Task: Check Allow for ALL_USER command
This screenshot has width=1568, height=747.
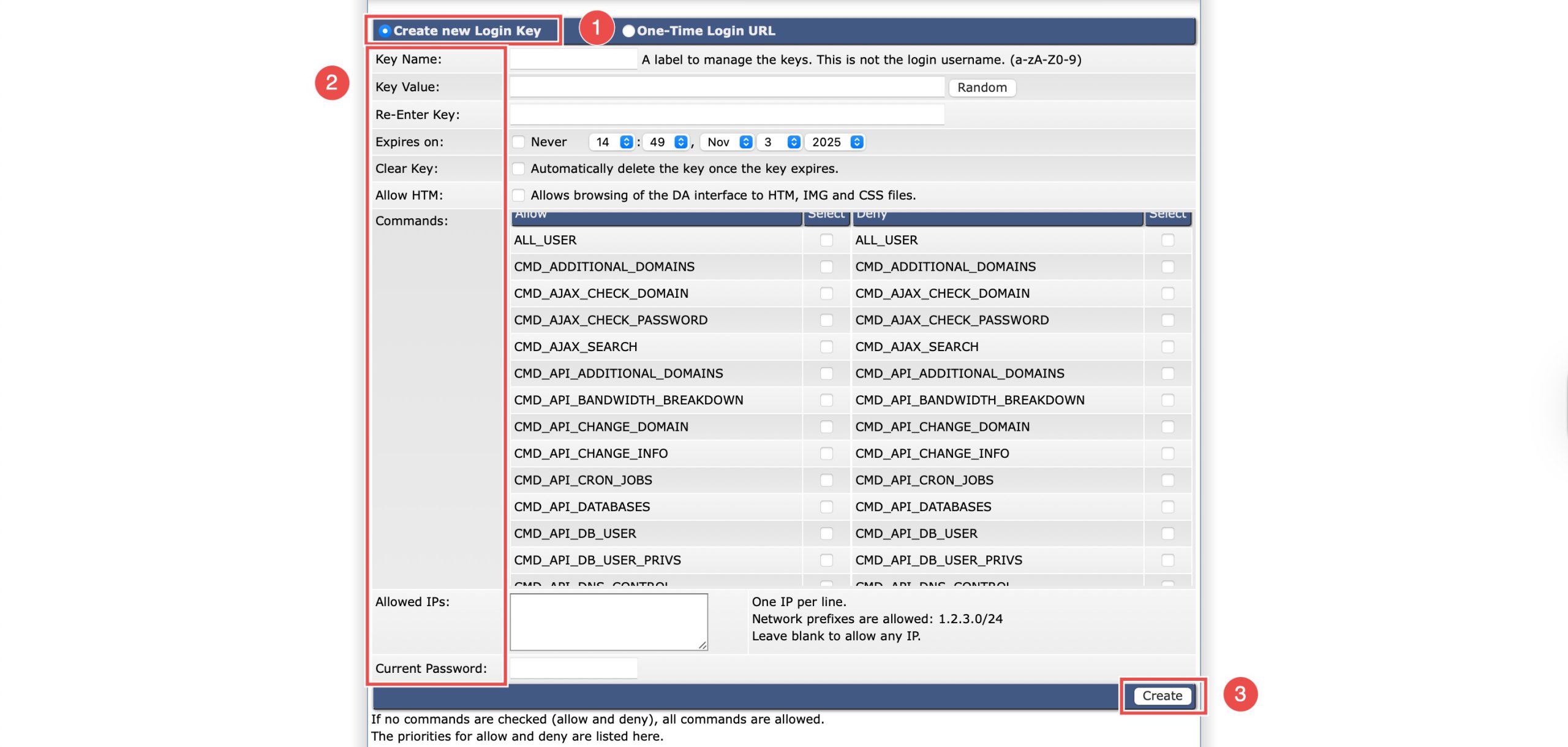Action: (x=826, y=240)
